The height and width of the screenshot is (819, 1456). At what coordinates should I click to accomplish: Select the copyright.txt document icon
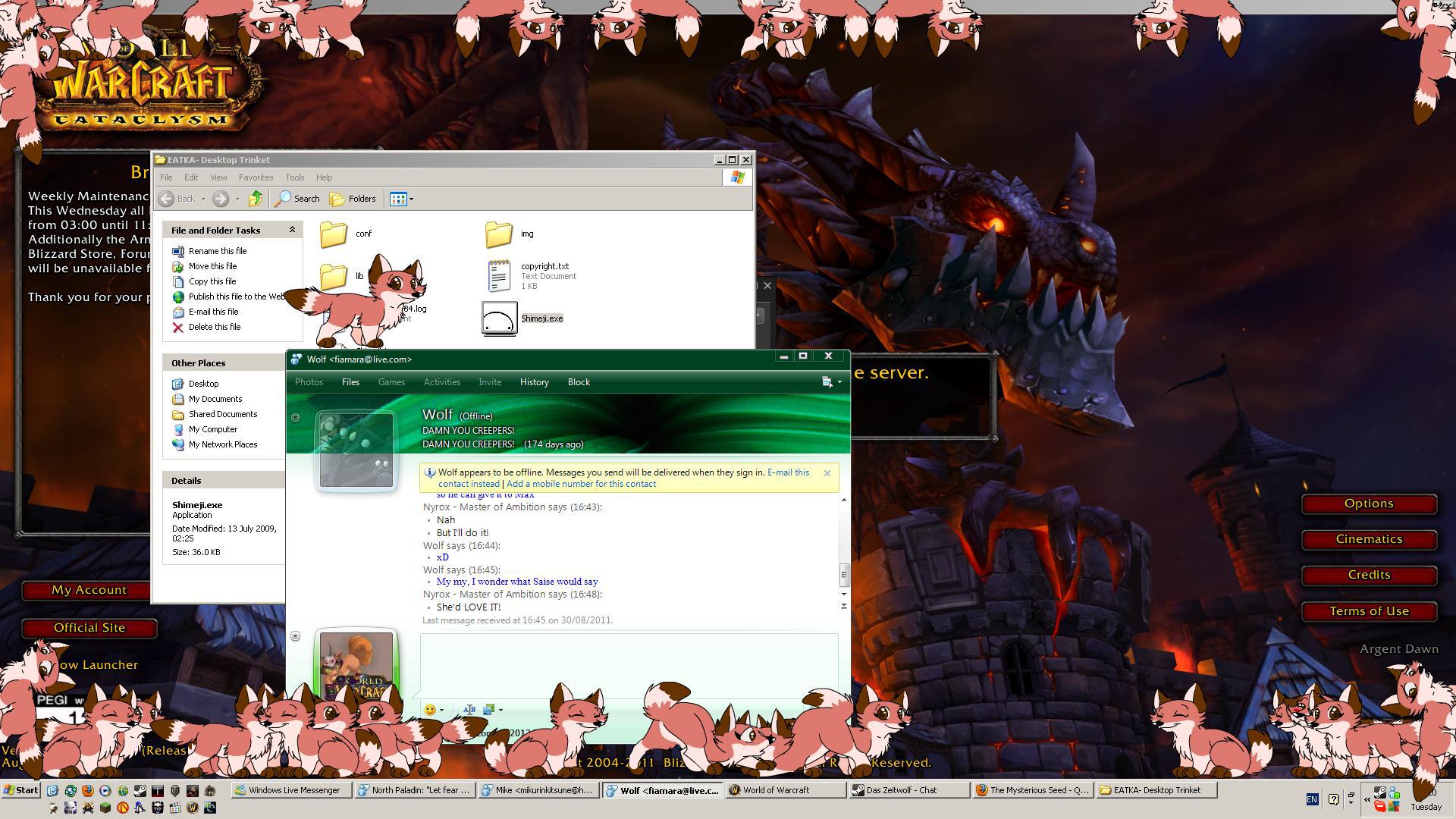(499, 275)
